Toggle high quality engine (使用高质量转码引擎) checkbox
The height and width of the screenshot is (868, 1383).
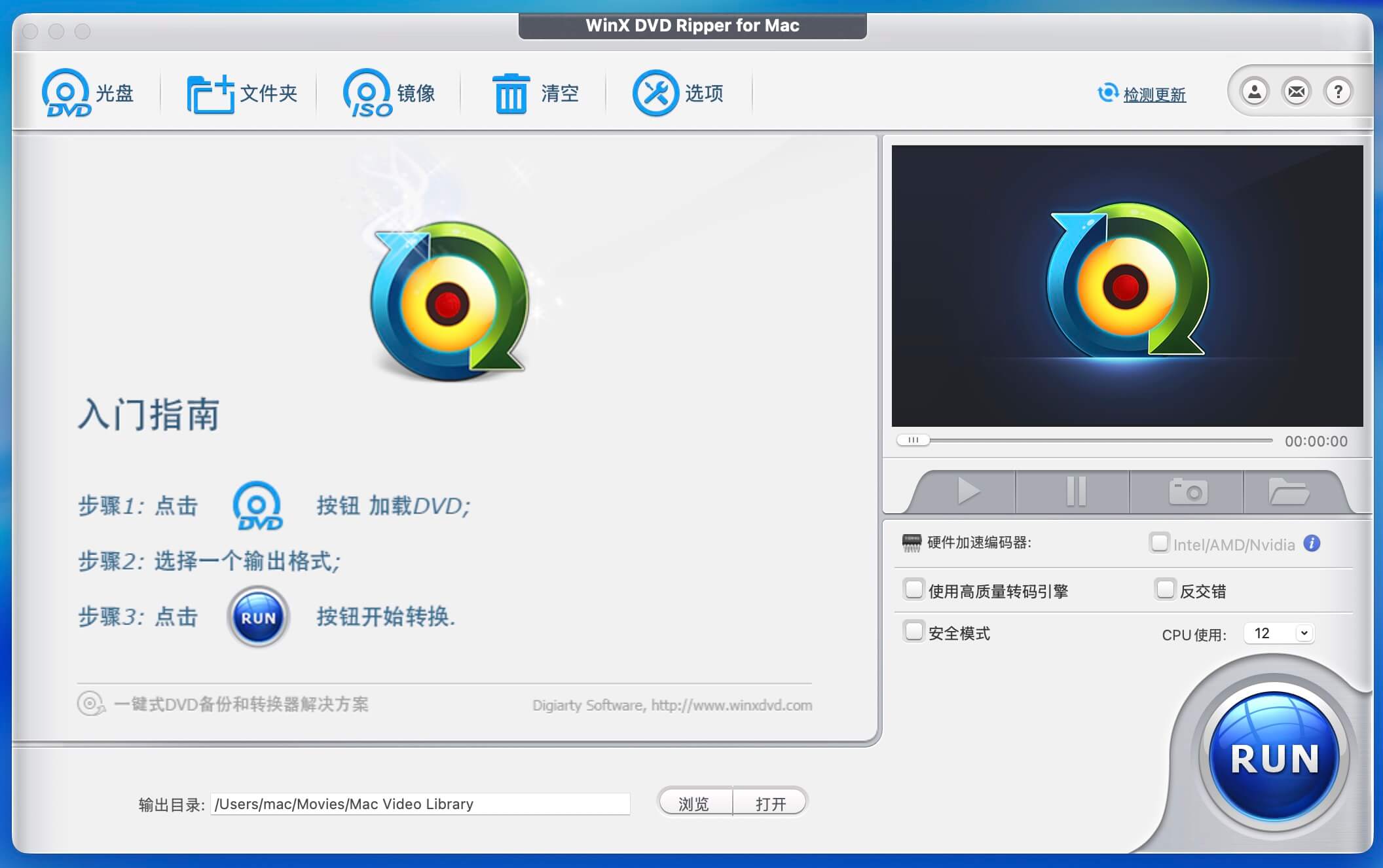(x=913, y=590)
